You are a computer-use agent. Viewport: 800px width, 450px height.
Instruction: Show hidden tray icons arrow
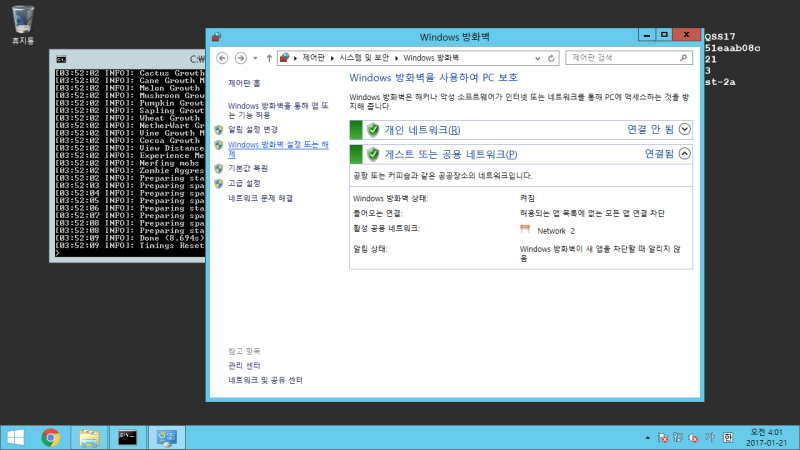click(x=647, y=438)
